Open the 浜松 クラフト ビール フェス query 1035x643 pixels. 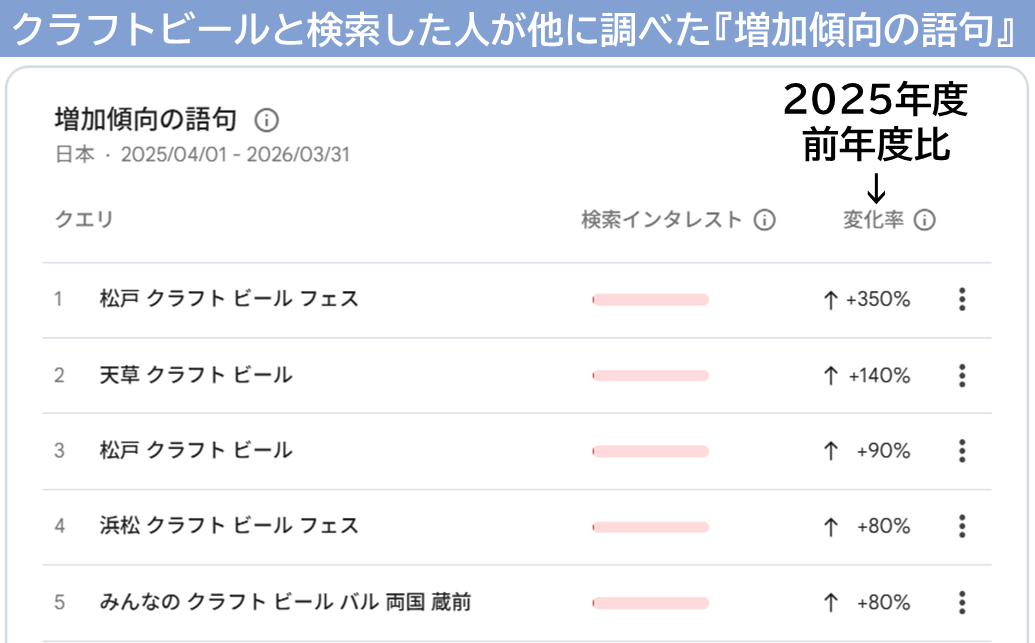(x=229, y=526)
